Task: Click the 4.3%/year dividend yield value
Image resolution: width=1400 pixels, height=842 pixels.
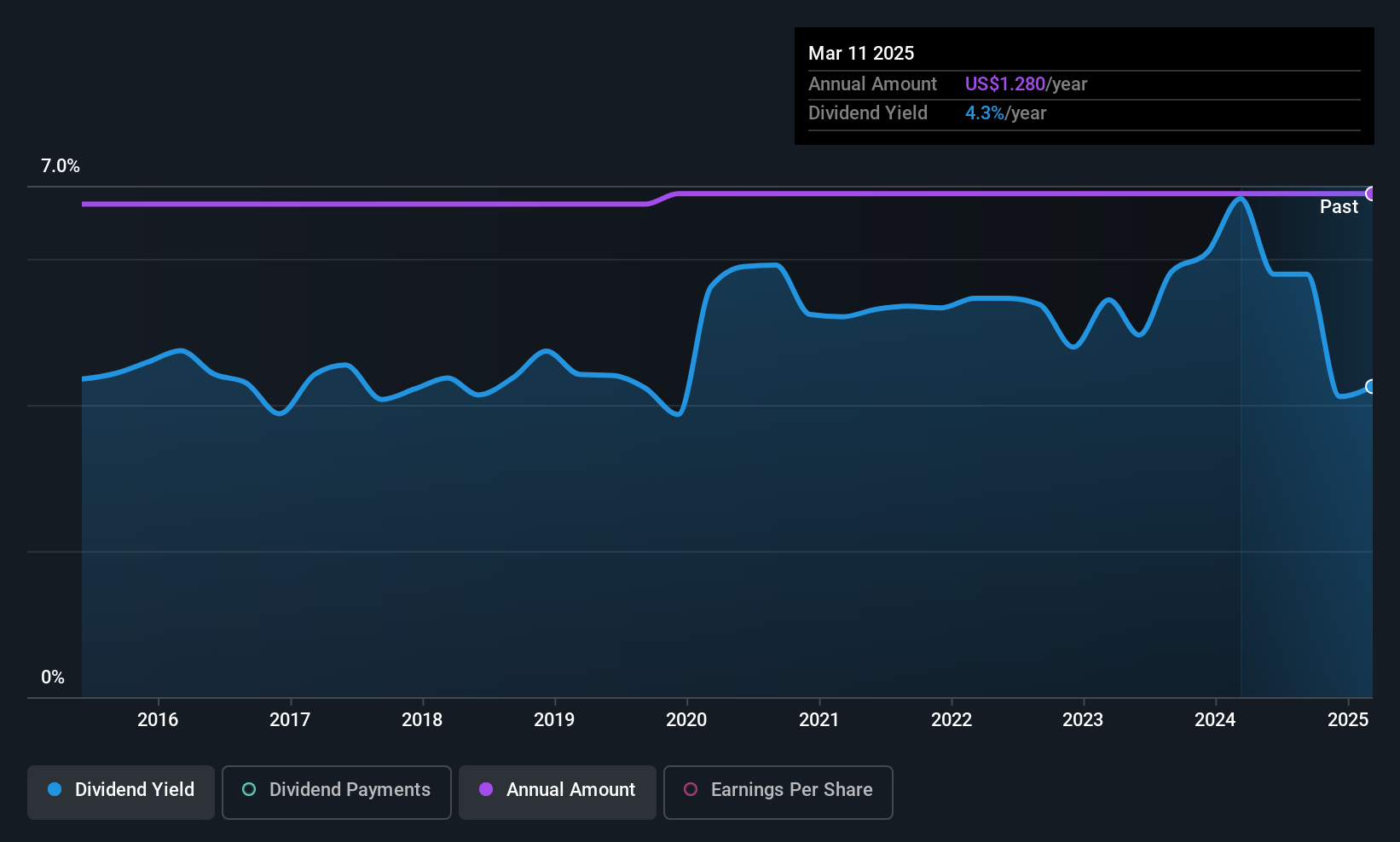Action: coord(1005,112)
